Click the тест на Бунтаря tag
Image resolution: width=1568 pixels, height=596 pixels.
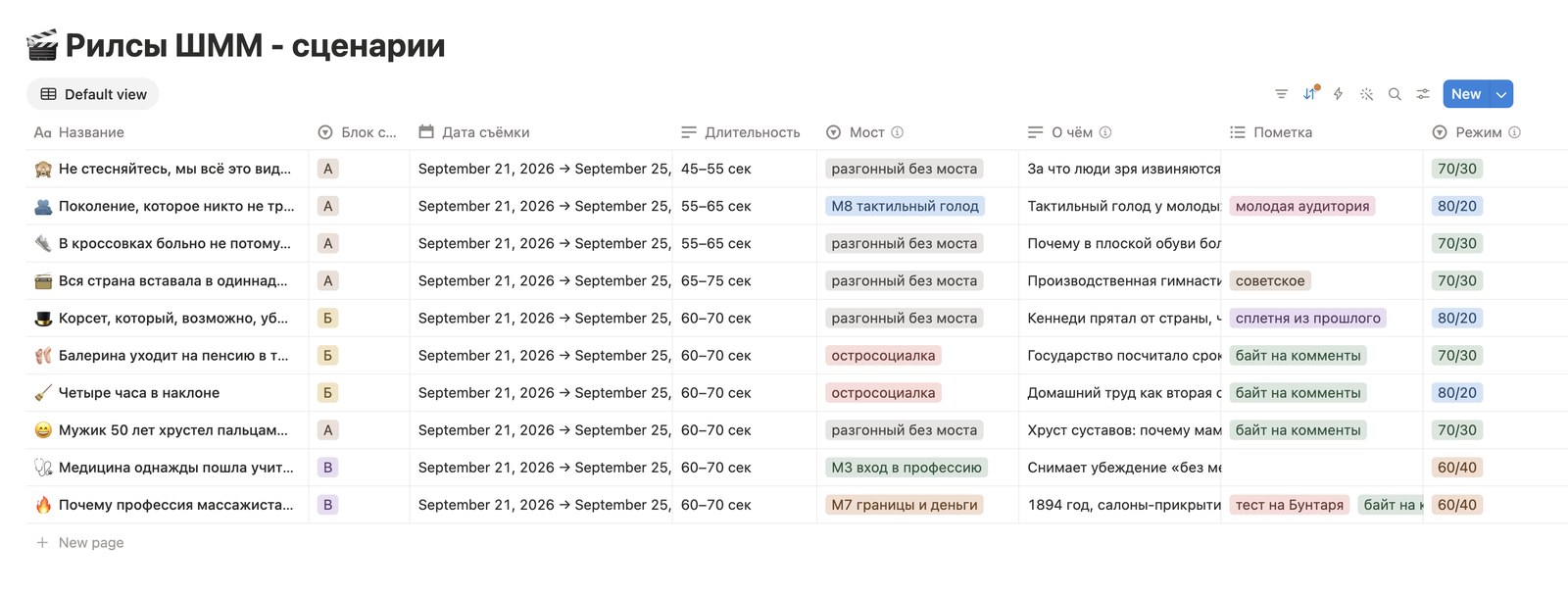pyautogui.click(x=1290, y=505)
